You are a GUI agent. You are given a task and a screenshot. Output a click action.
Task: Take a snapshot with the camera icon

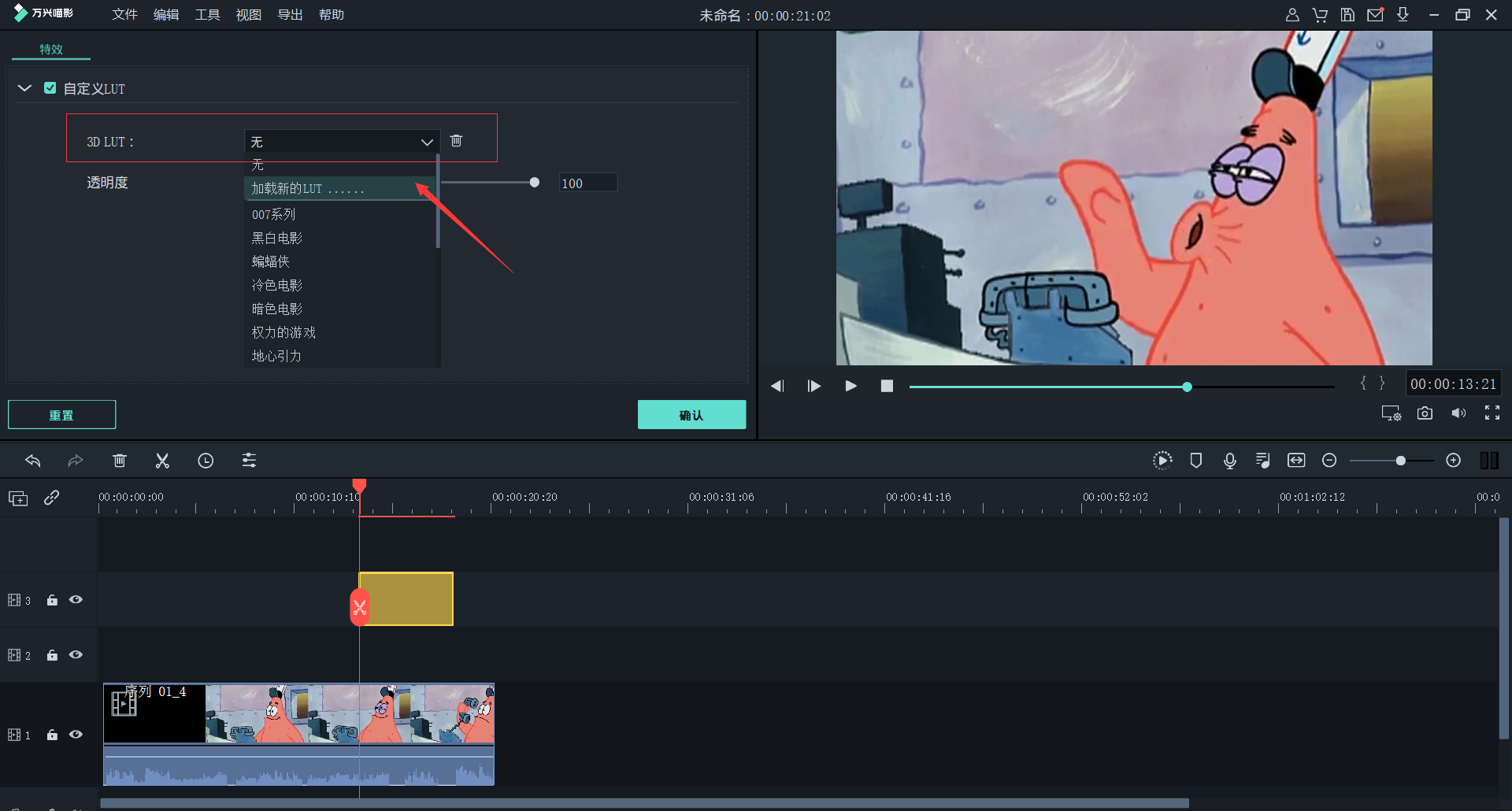coord(1425,413)
